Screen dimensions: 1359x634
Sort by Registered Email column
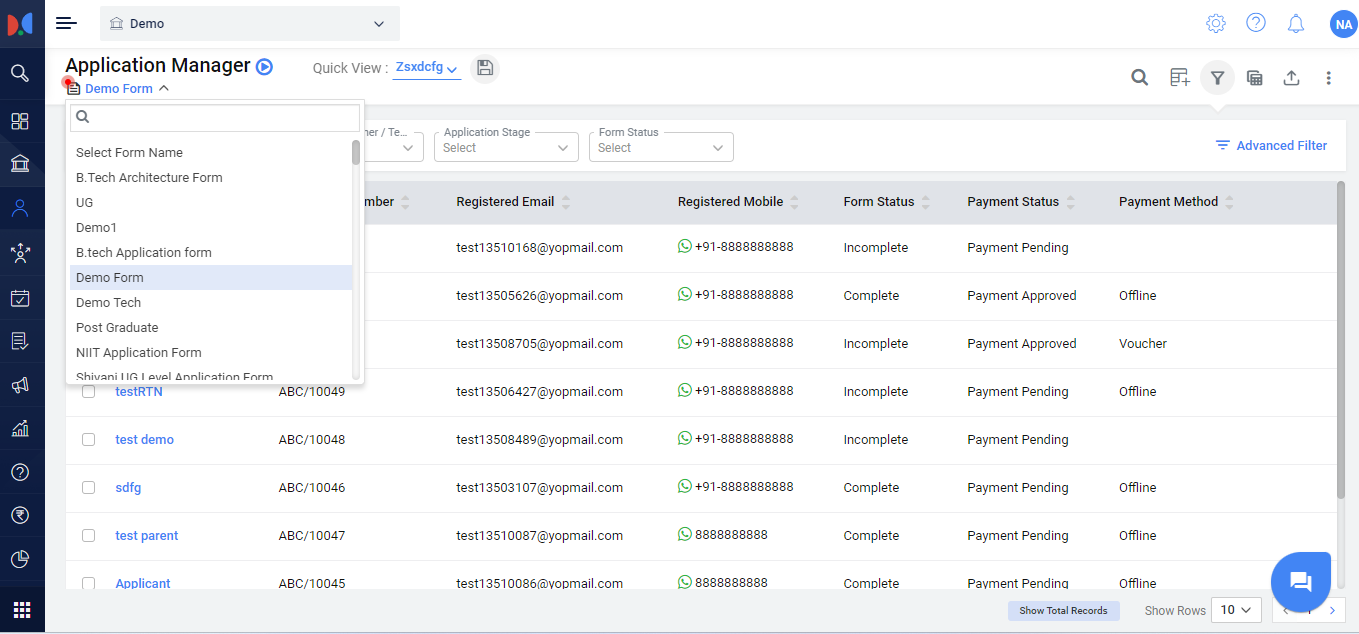[x=566, y=202]
